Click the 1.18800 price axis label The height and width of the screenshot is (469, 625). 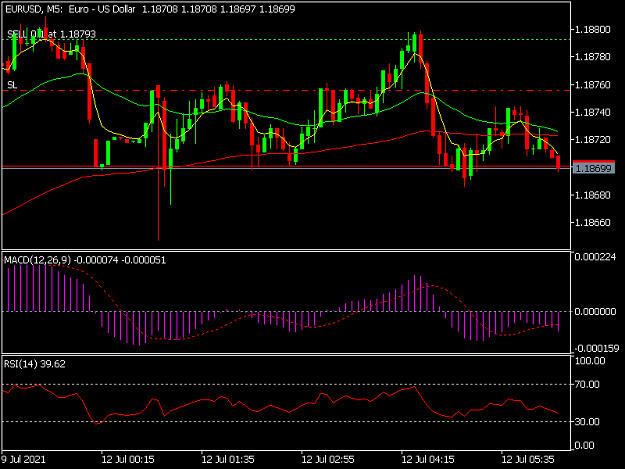click(593, 29)
